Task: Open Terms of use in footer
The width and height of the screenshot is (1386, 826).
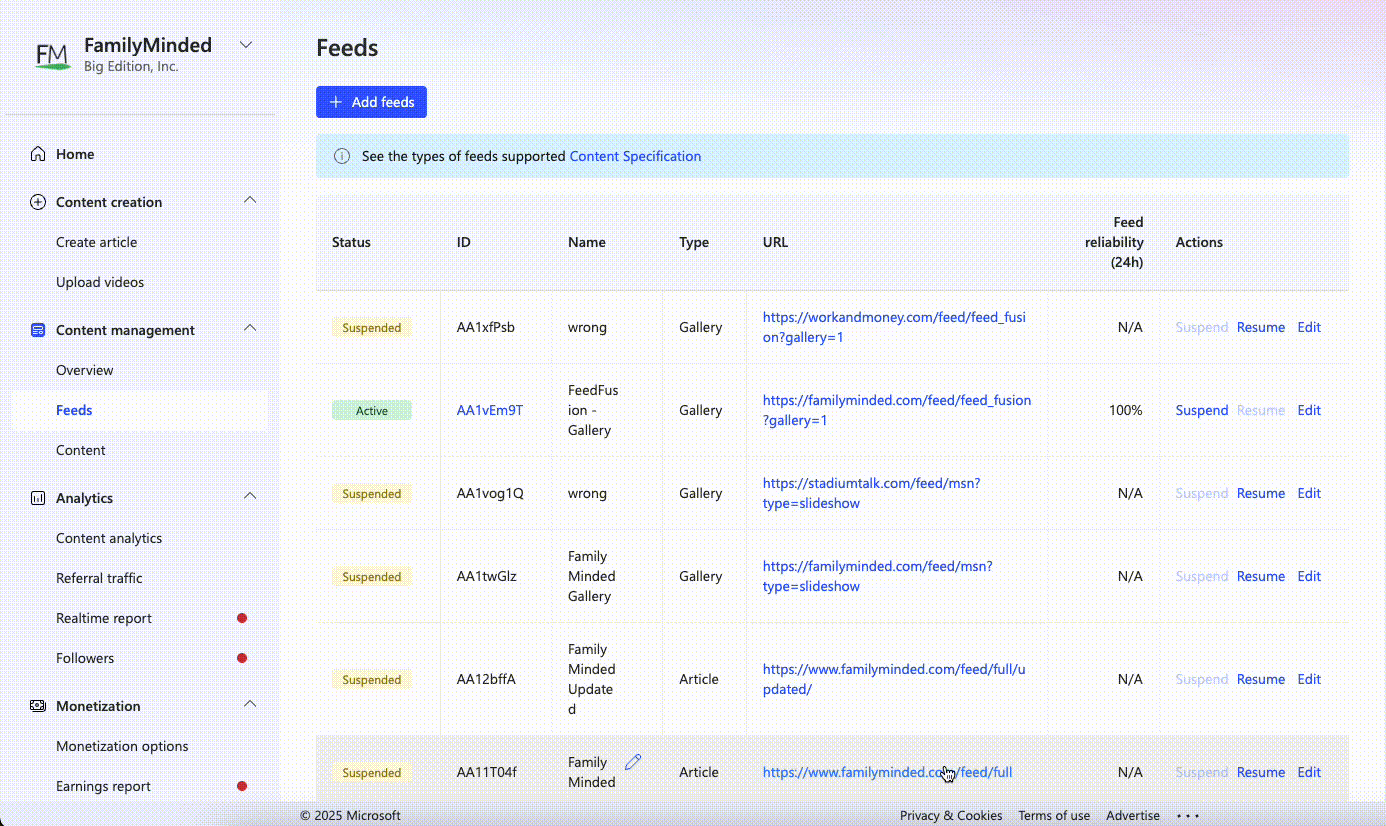Action: (1054, 815)
